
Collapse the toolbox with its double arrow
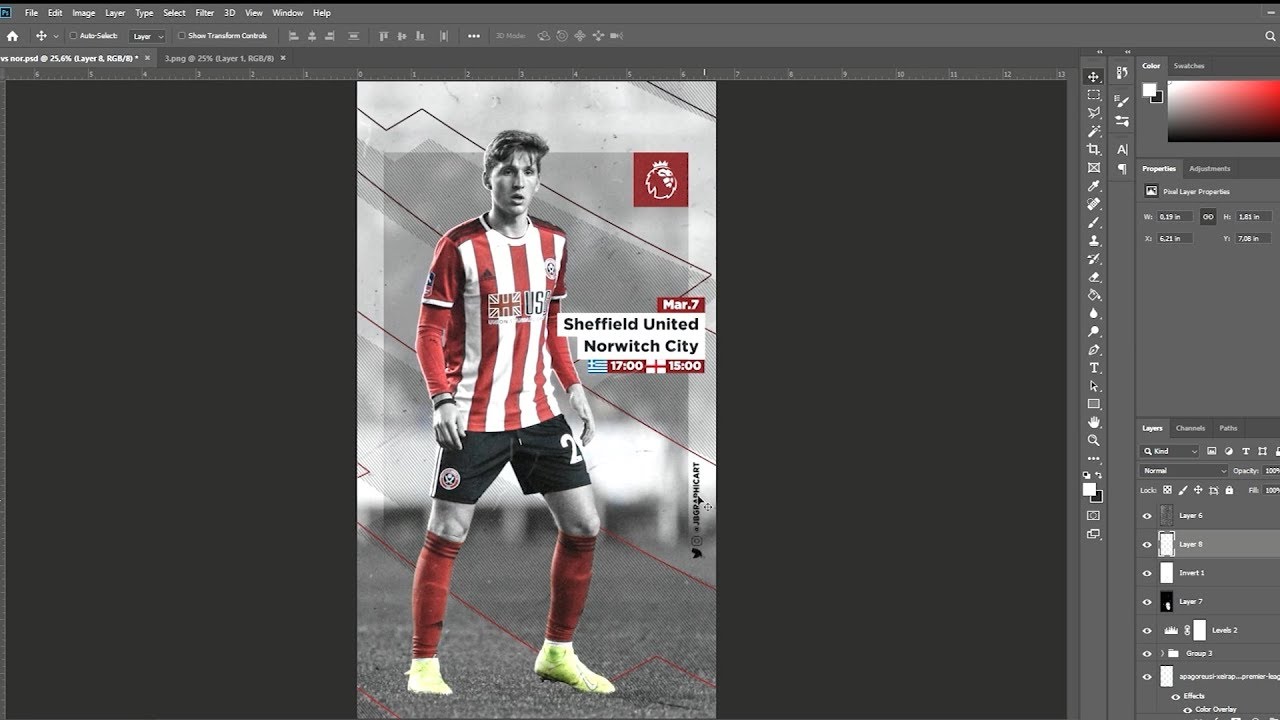point(1099,52)
